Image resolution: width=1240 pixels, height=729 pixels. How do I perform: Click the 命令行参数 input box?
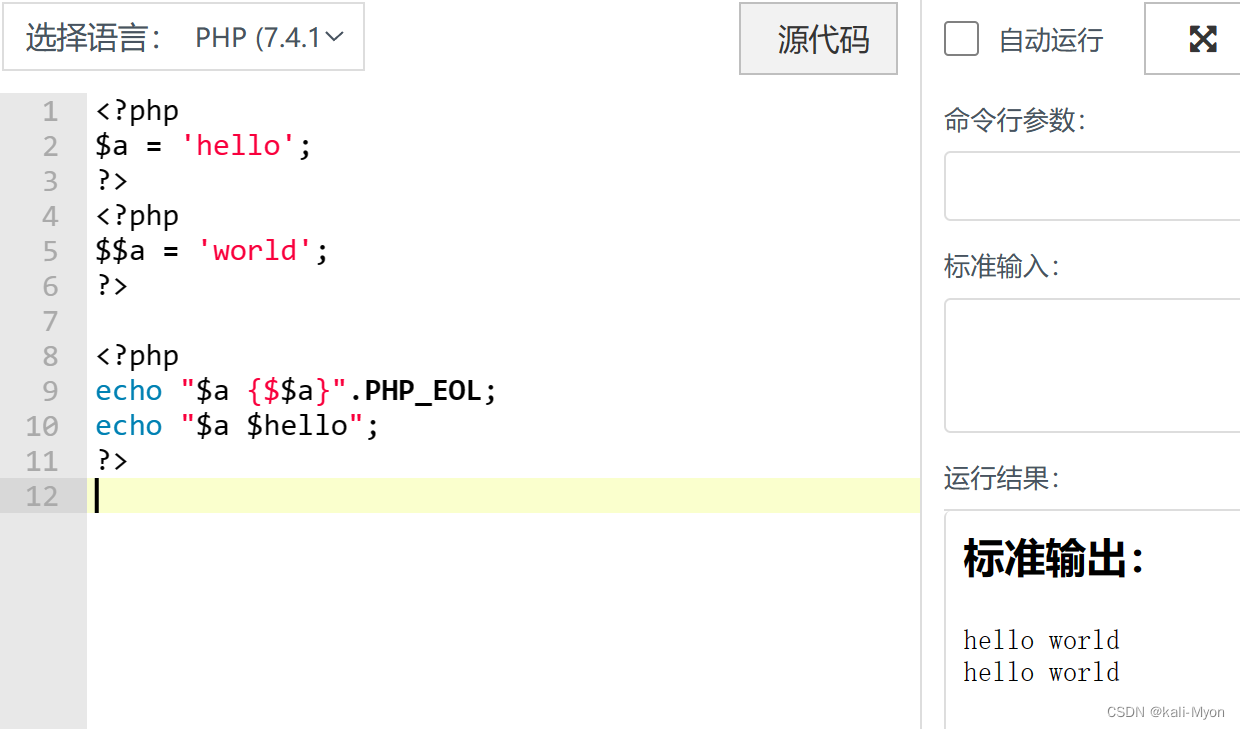(1090, 185)
